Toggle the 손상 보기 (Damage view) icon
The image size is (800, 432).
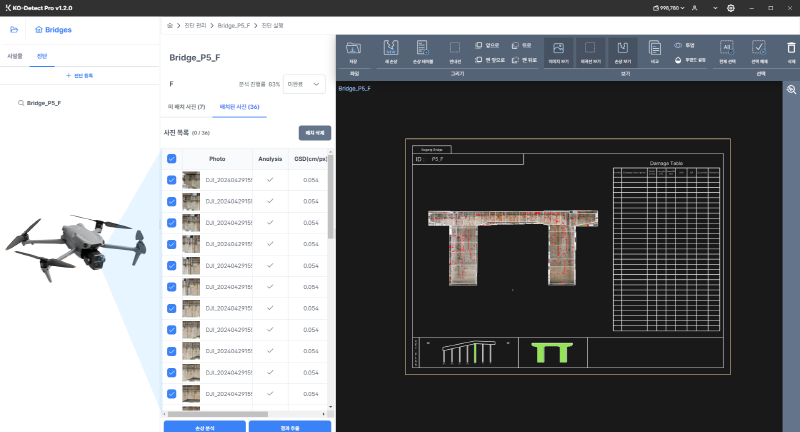(x=624, y=47)
